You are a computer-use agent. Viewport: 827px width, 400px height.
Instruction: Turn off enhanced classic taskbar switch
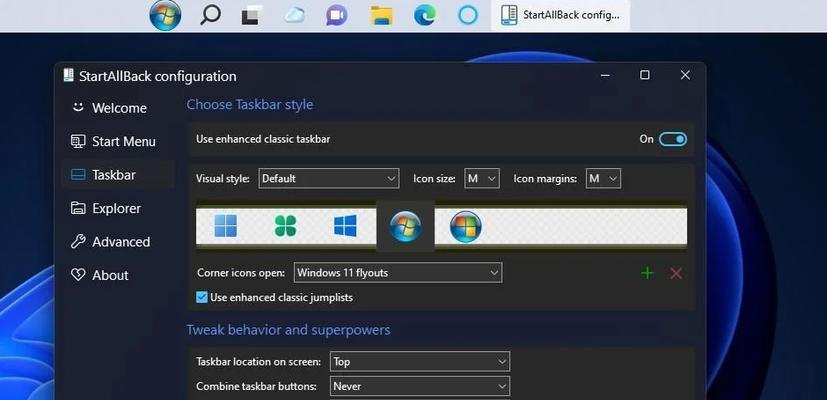coord(673,139)
